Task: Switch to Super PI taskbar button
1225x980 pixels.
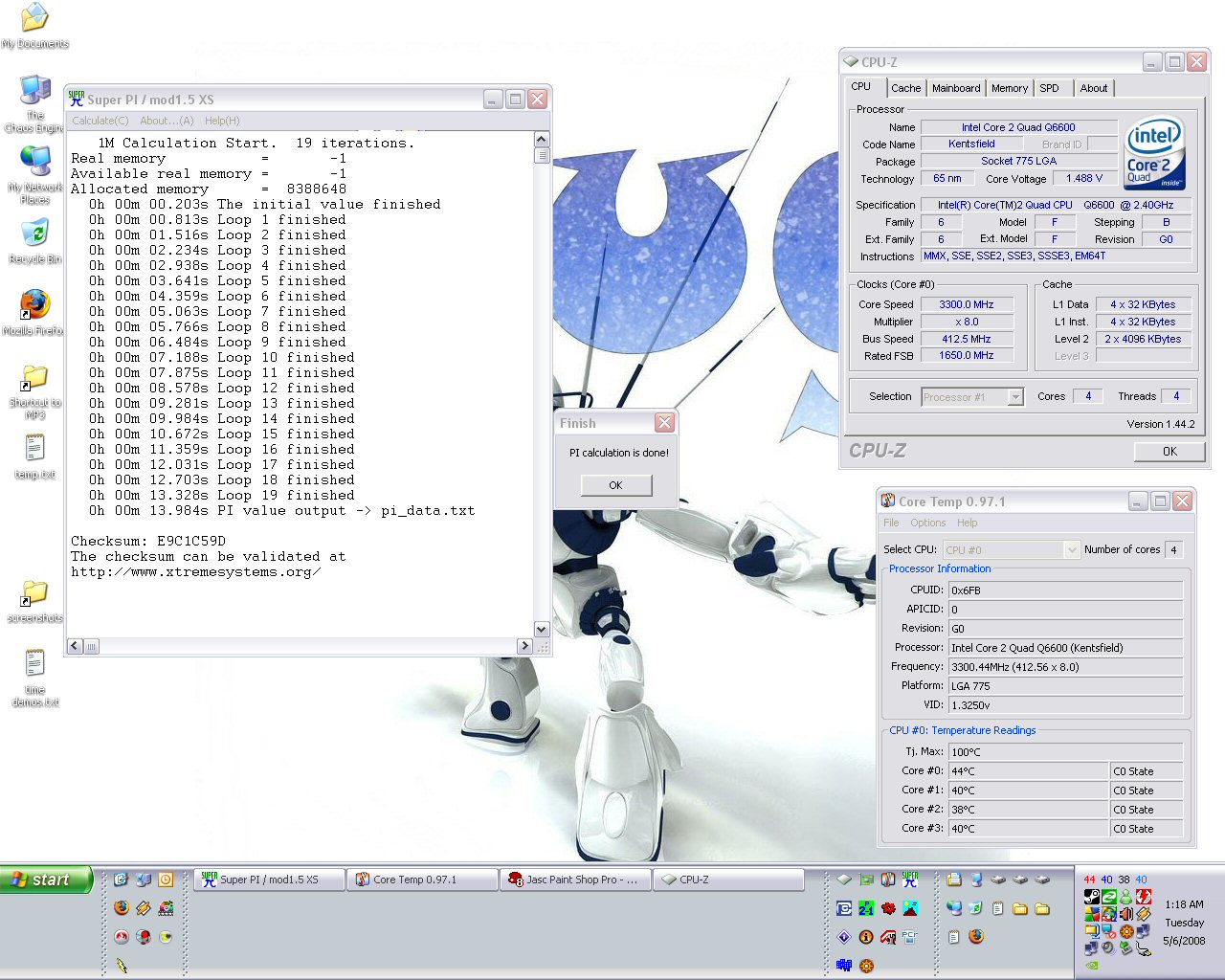Action: click(x=270, y=880)
